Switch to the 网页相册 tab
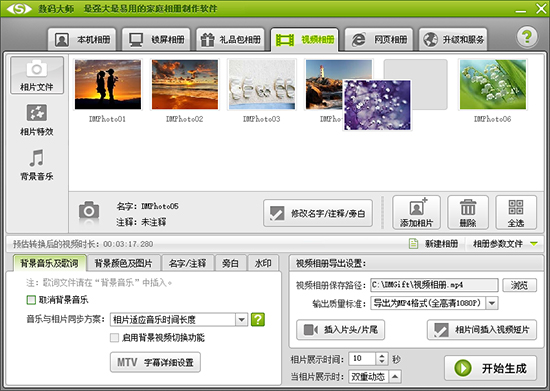The width and height of the screenshot is (550, 391). click(379, 39)
